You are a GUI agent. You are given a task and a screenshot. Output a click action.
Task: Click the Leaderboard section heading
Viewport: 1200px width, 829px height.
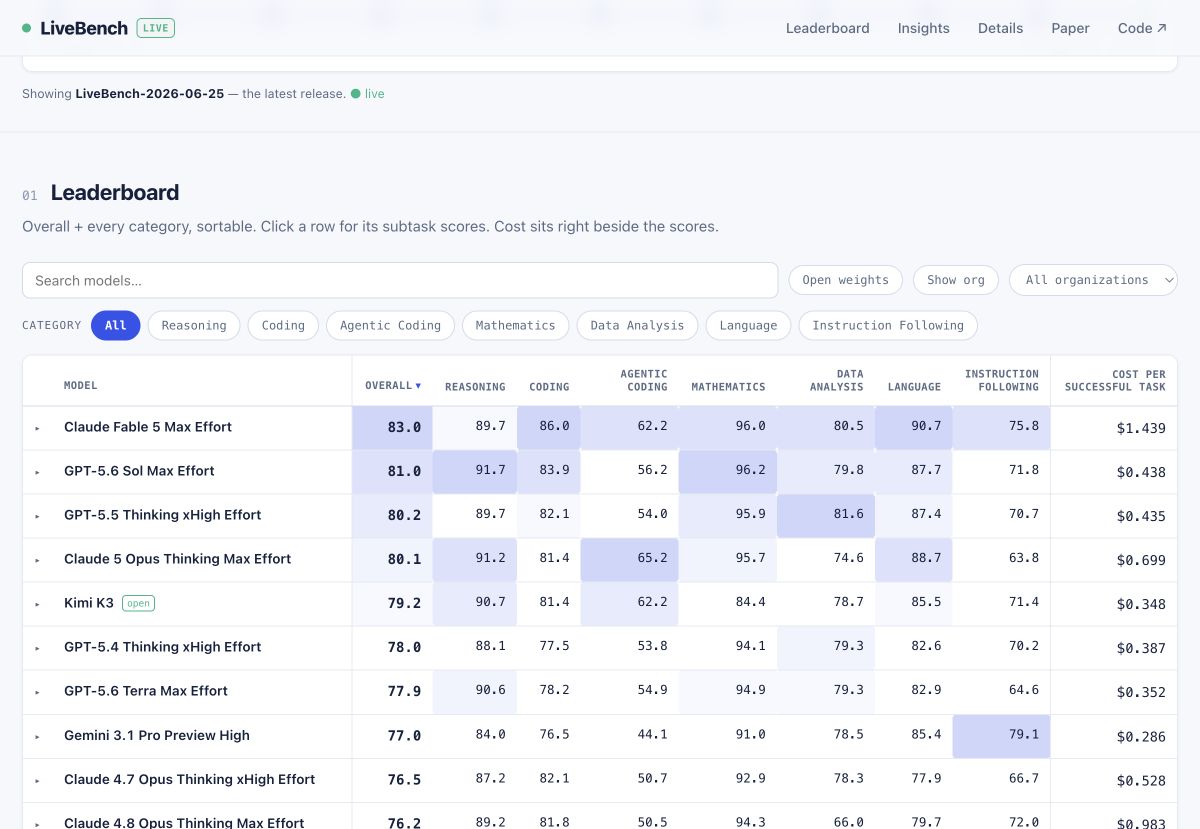pos(115,193)
